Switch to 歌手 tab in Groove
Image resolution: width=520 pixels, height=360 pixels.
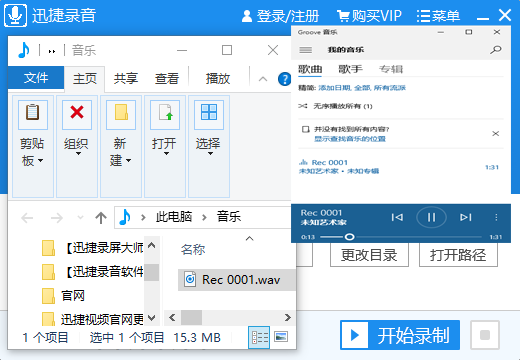point(350,69)
